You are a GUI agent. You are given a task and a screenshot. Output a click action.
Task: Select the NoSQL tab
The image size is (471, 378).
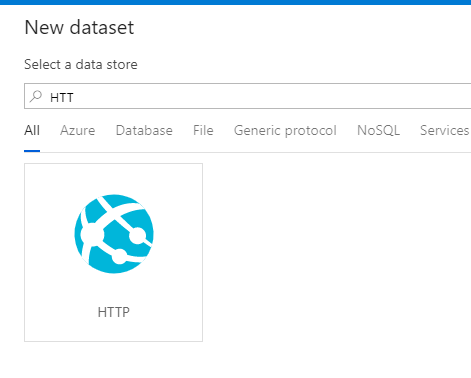pos(378,130)
